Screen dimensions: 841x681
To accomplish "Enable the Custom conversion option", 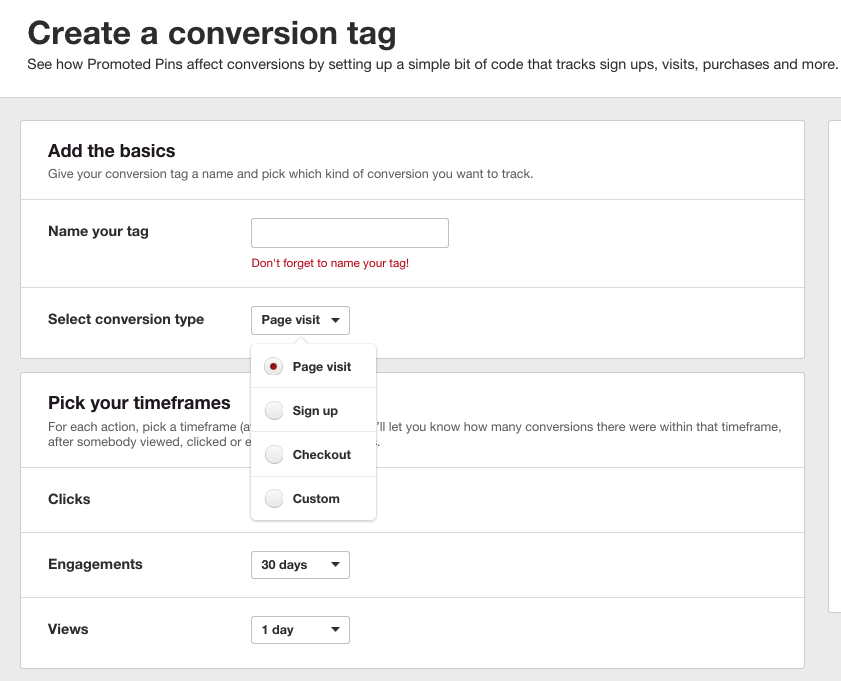I will [274, 498].
